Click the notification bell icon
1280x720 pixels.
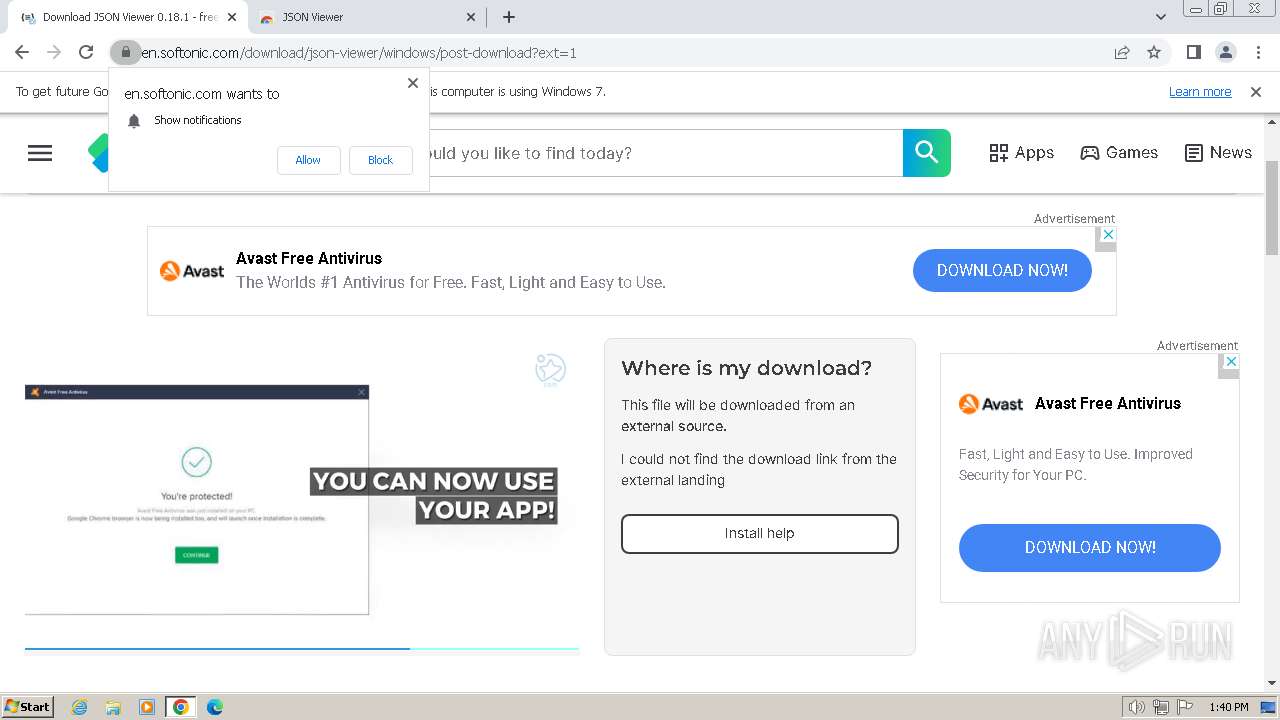134,121
